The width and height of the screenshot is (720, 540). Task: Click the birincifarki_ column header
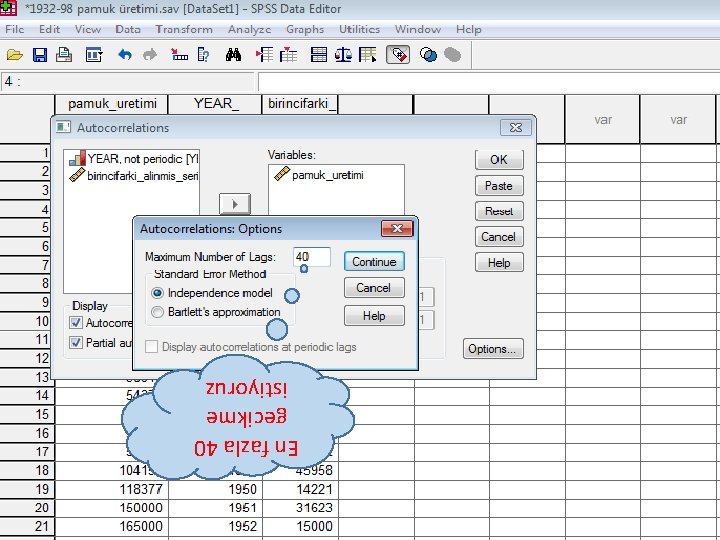coord(300,104)
